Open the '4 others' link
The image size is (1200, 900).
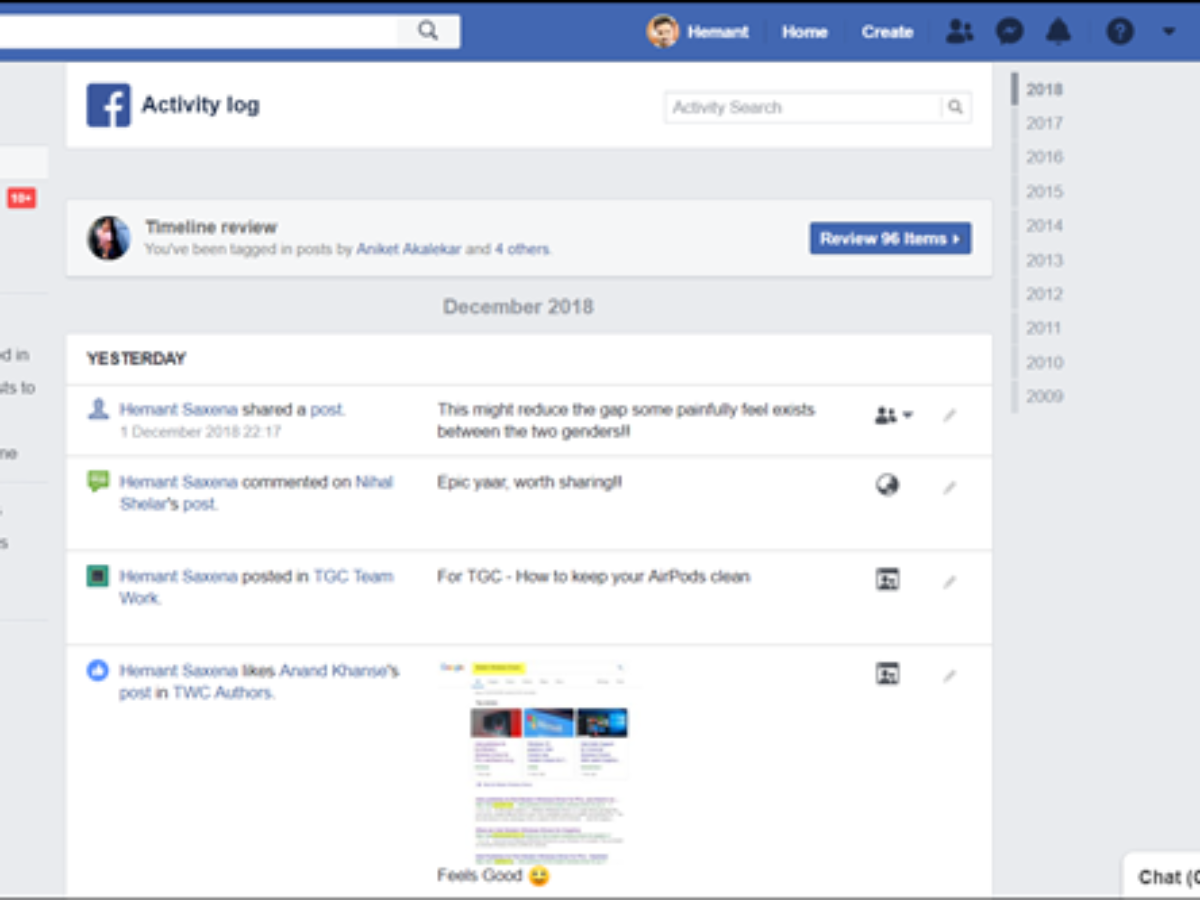(x=521, y=249)
